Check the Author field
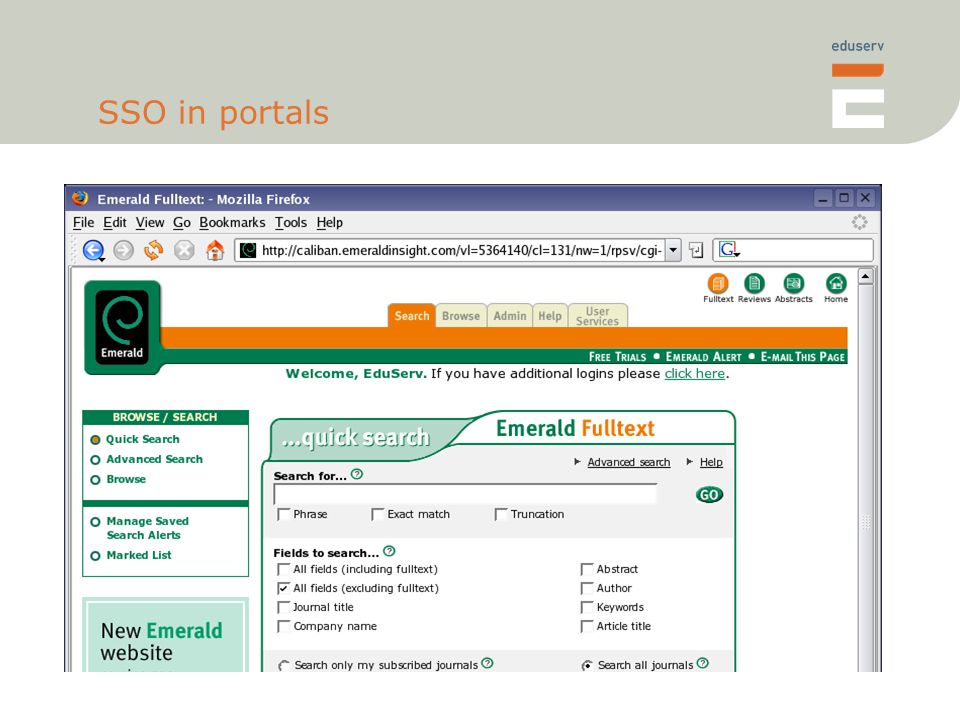Screen dimensions: 960x720 click(x=587, y=588)
